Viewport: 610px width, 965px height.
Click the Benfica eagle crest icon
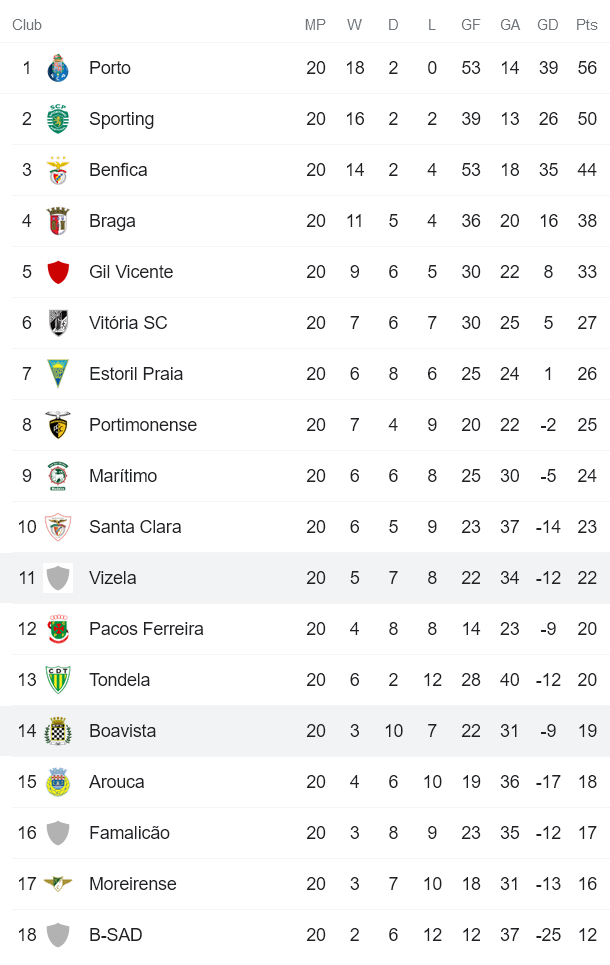pos(58,170)
